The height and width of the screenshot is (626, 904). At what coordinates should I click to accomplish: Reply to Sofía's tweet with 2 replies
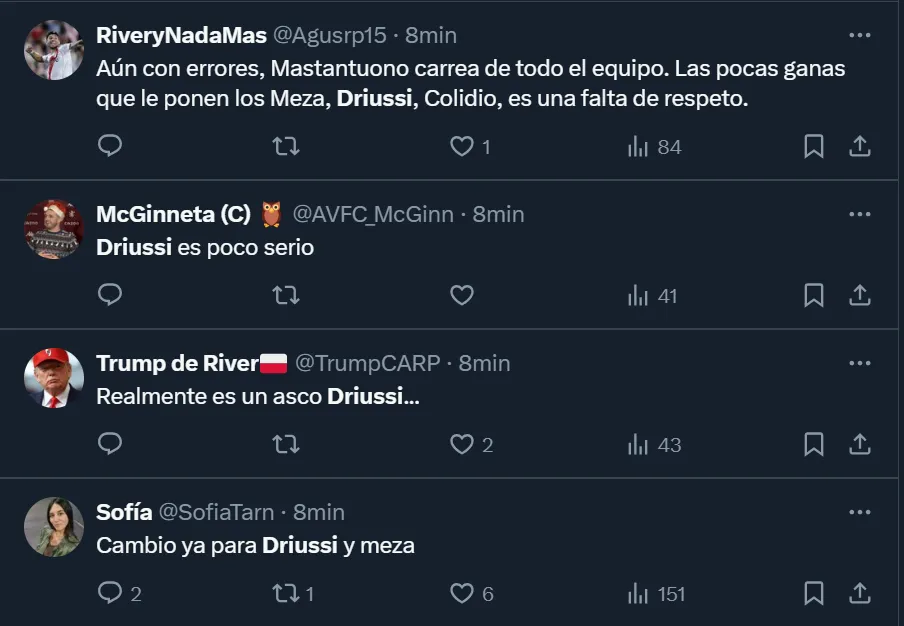[x=119, y=593]
